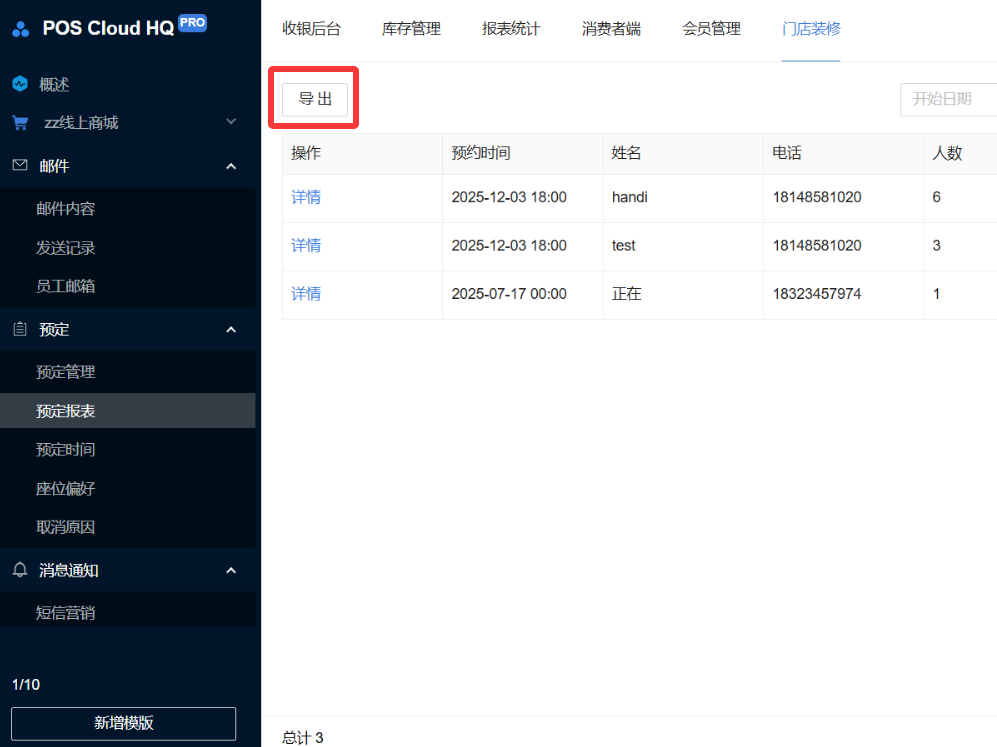Open 详情 link for handi's reservation
The height and width of the screenshot is (747, 997).
(306, 197)
